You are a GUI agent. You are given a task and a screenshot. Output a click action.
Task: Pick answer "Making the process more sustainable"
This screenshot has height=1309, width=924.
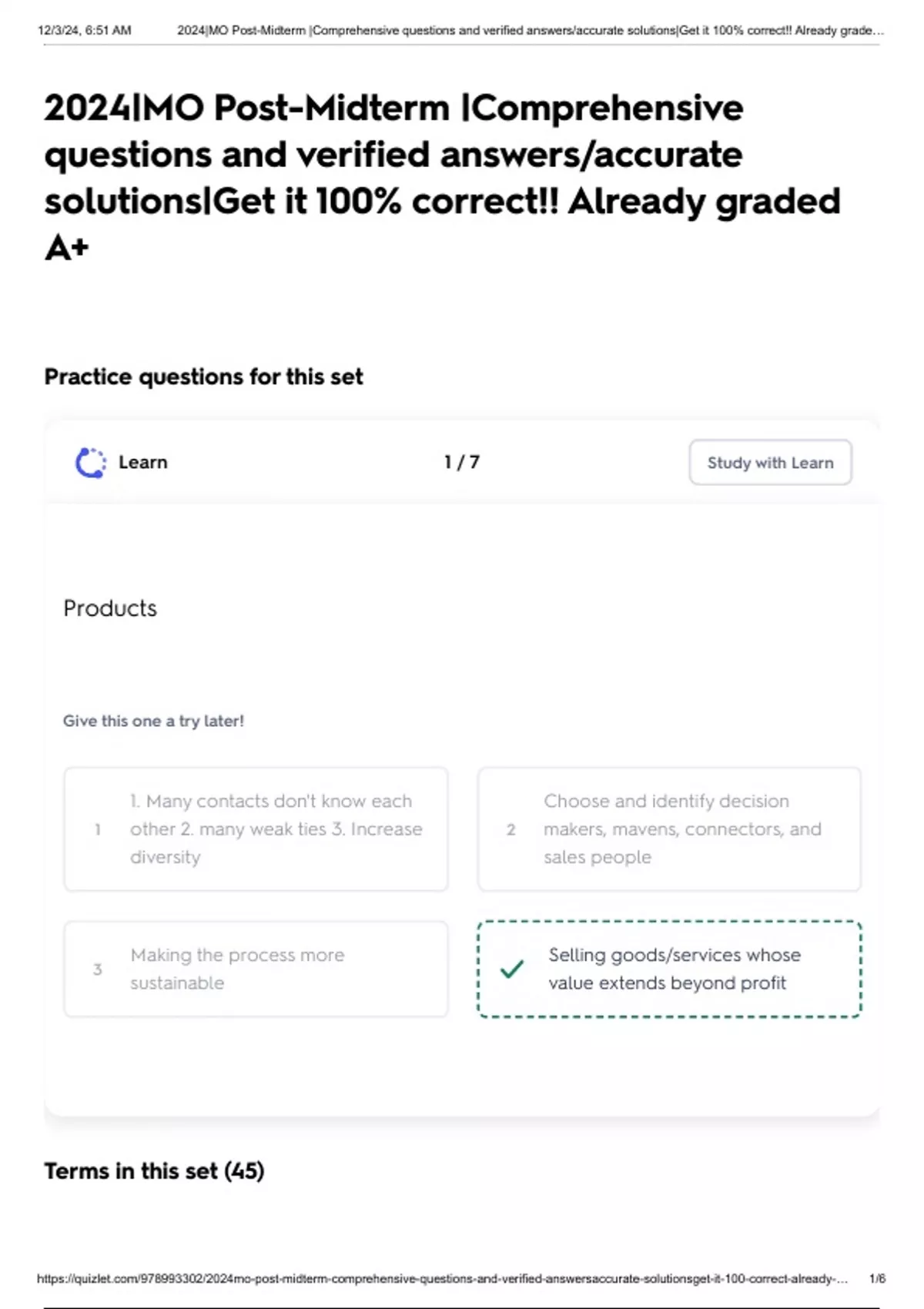click(237, 969)
